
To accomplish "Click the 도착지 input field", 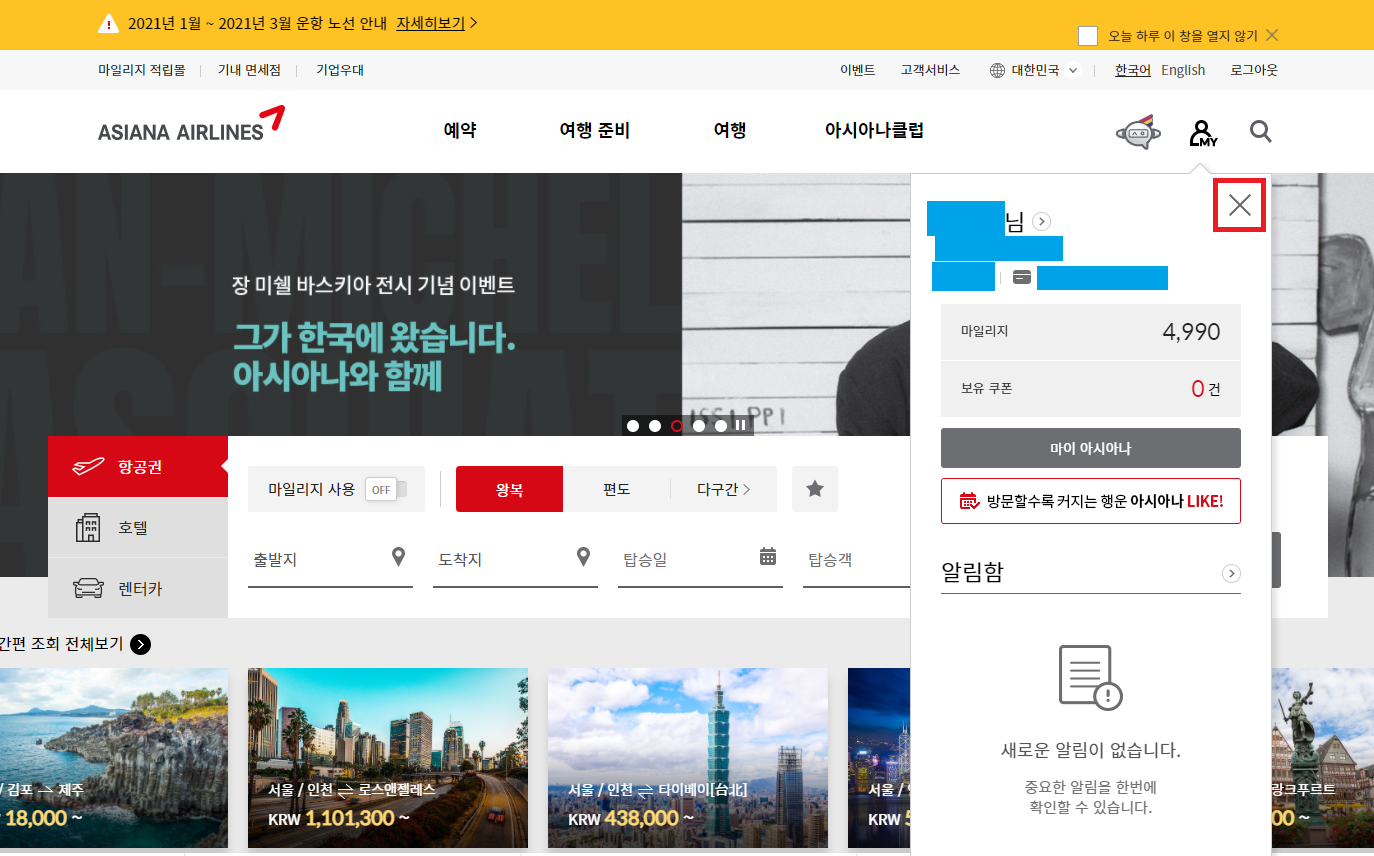I will point(515,559).
